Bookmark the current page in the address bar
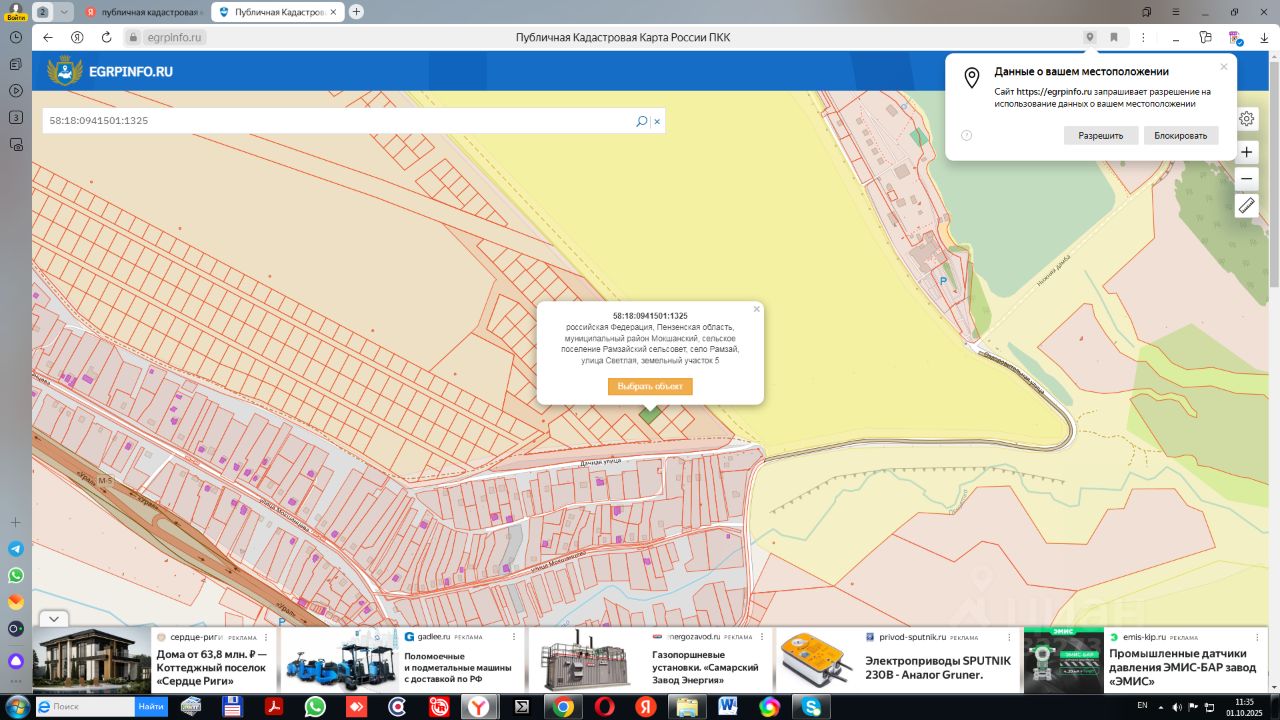This screenshot has width=1280, height=720. pyautogui.click(x=1114, y=37)
